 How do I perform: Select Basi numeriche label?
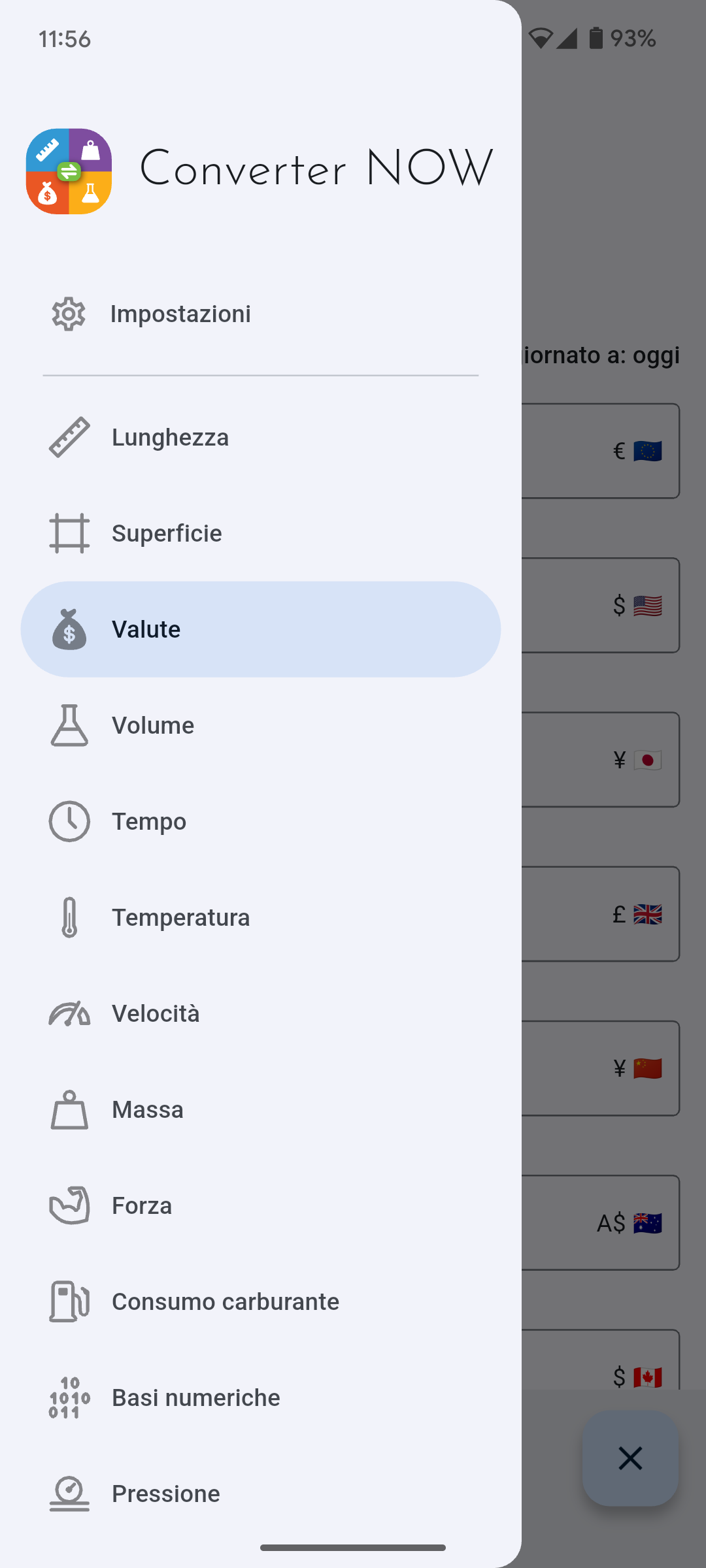coord(196,1397)
